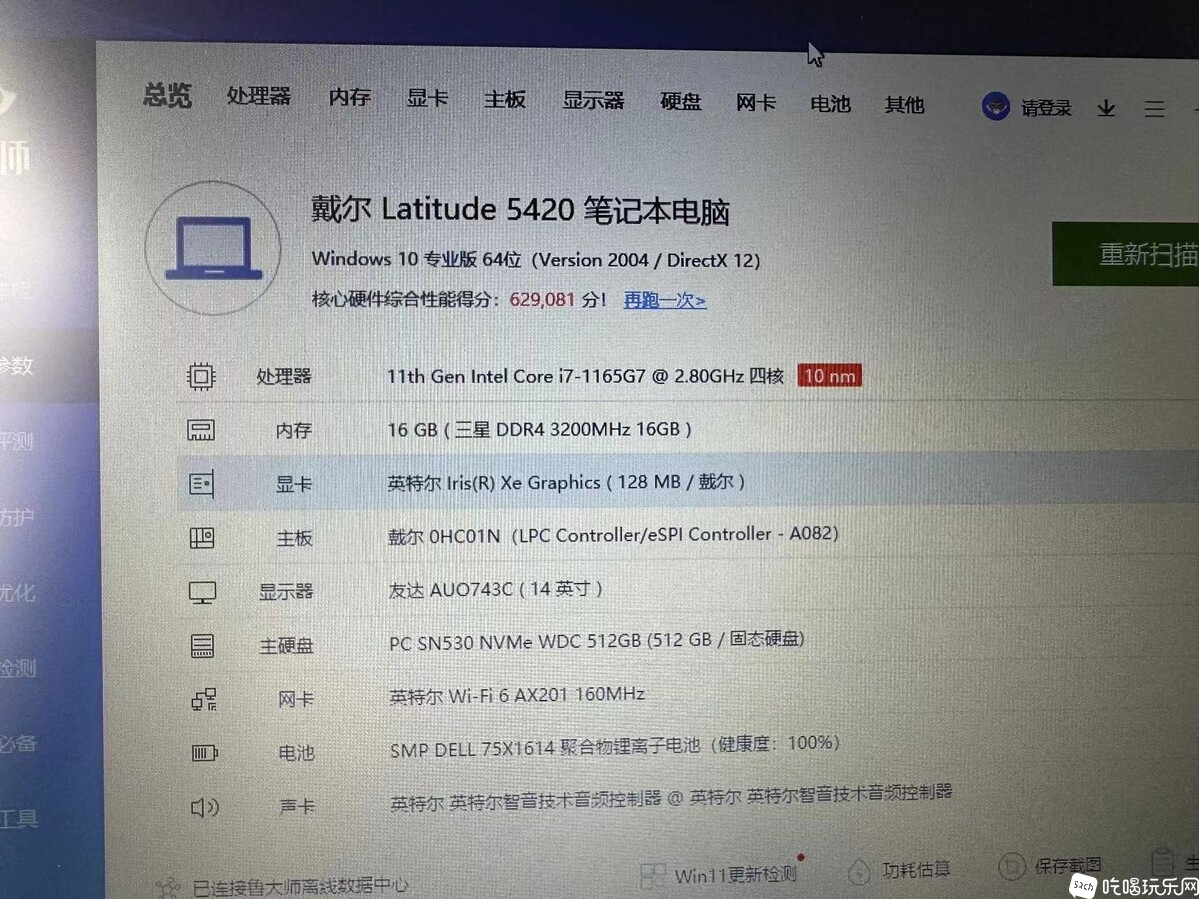The width and height of the screenshot is (1199, 899).
Task: Open the 显卡 tab
Action: [x=427, y=98]
